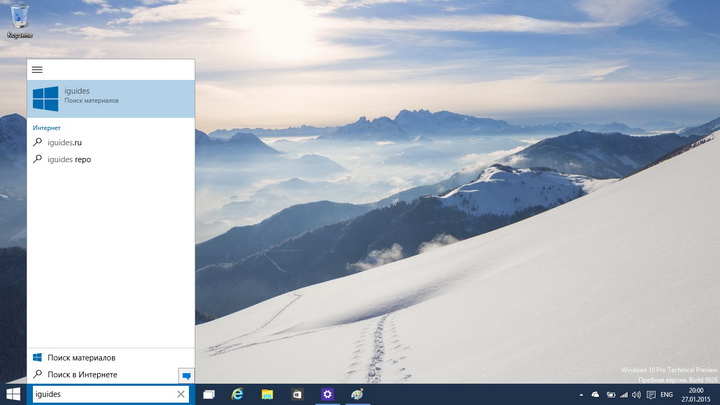Open File Explorer from taskbar
This screenshot has width=720, height=405.
(x=268, y=395)
